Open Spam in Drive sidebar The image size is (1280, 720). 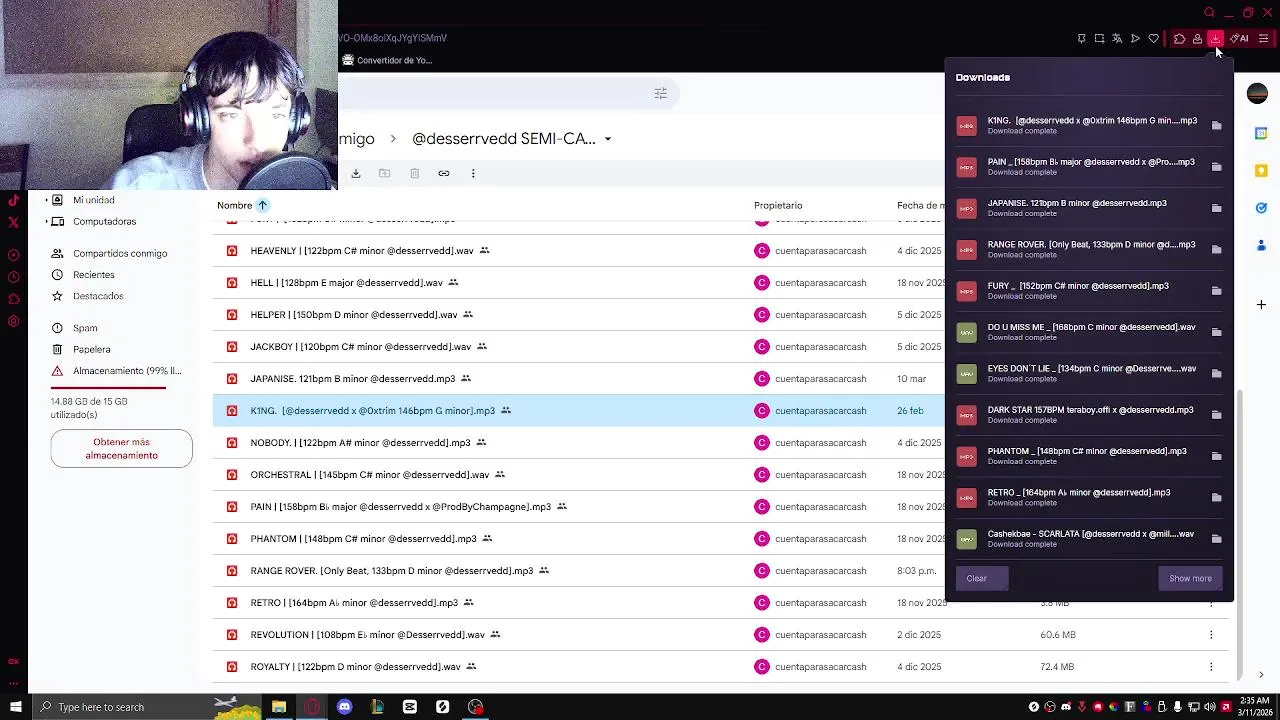(x=85, y=328)
